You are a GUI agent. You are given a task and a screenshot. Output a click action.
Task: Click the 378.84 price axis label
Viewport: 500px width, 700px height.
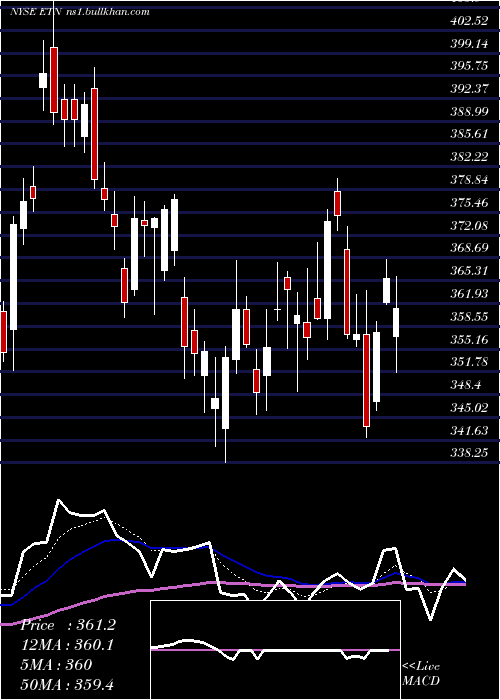(x=469, y=179)
